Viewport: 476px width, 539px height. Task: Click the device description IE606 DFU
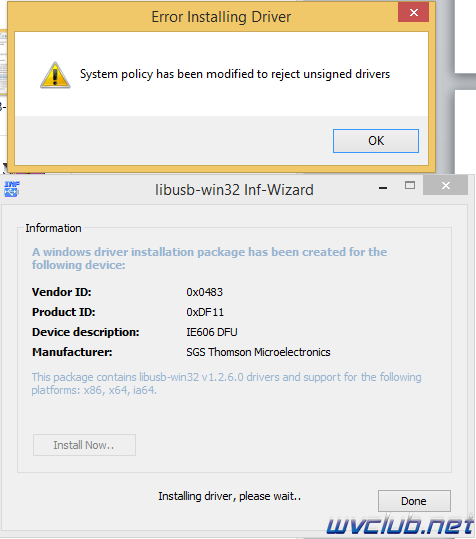point(212,332)
